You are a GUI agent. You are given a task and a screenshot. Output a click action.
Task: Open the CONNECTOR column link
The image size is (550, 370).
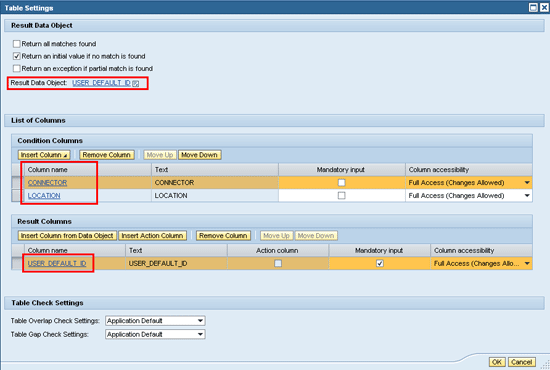(x=47, y=183)
